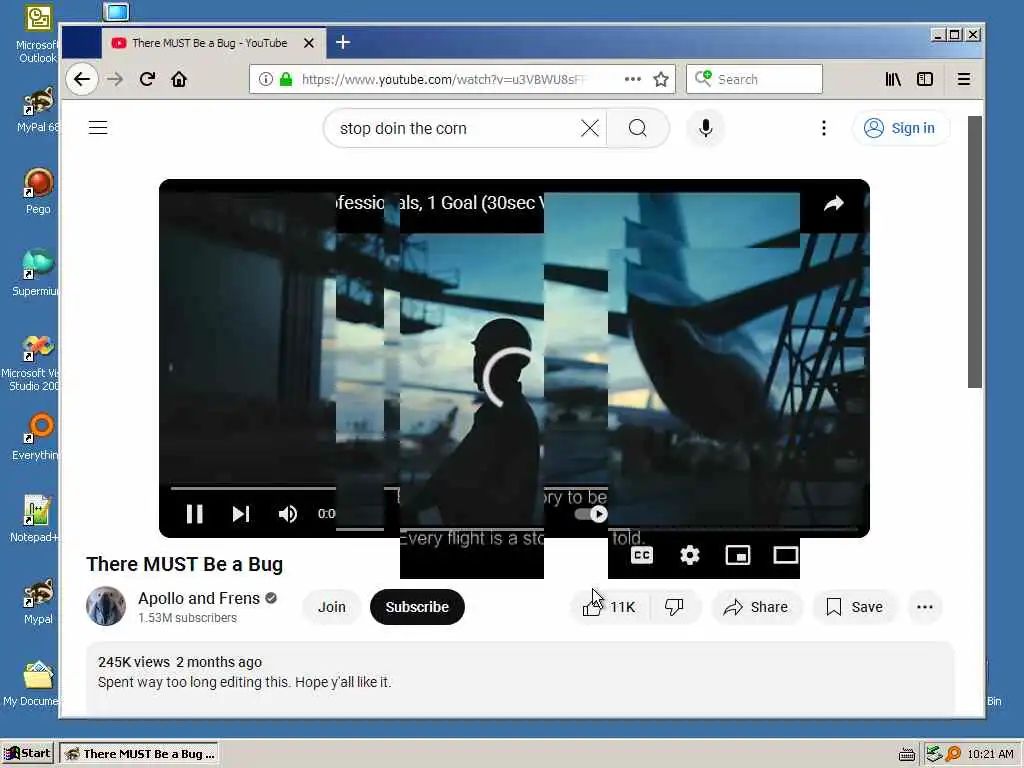Click the Sign in button
Image resolution: width=1024 pixels, height=768 pixels.
pyautogui.click(x=900, y=128)
